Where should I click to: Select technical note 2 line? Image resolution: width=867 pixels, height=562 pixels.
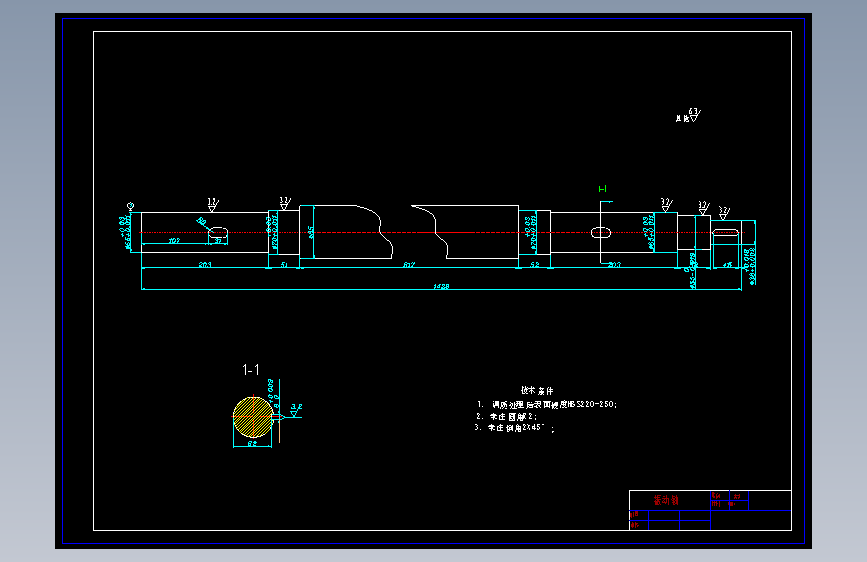click(x=506, y=417)
